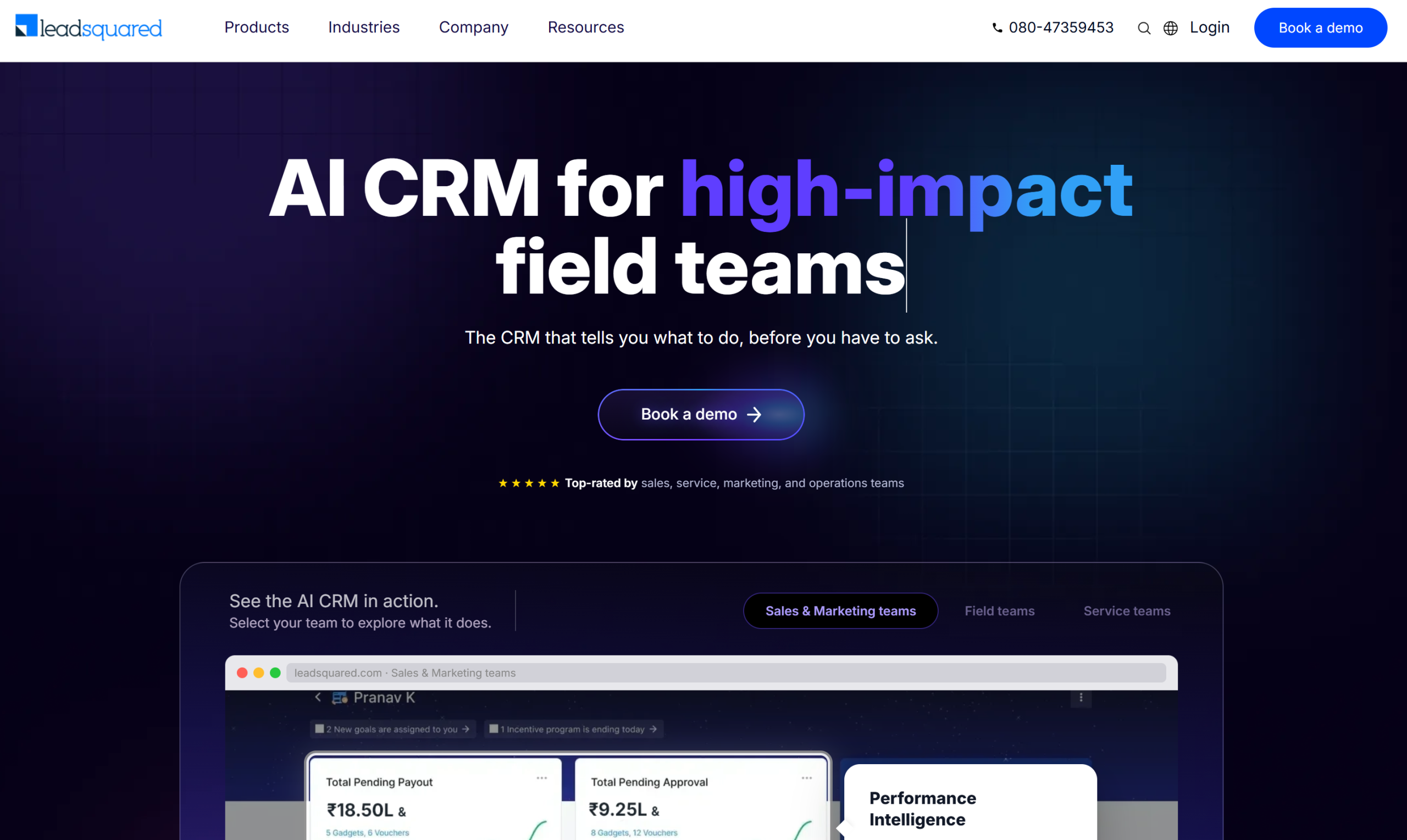The height and width of the screenshot is (840, 1407).
Task: Click the yellow dot in the demo window
Action: point(259,672)
